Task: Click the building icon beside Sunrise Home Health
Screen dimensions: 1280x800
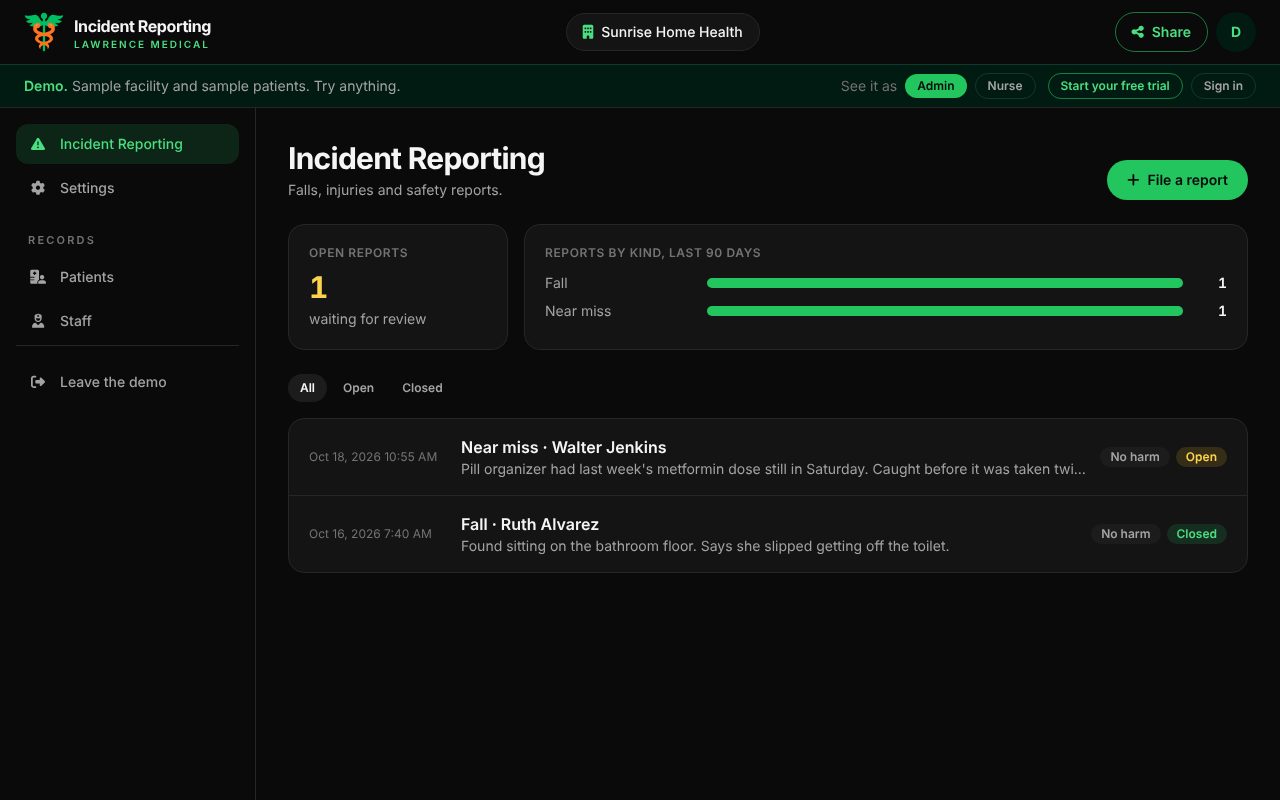Action: tap(588, 32)
